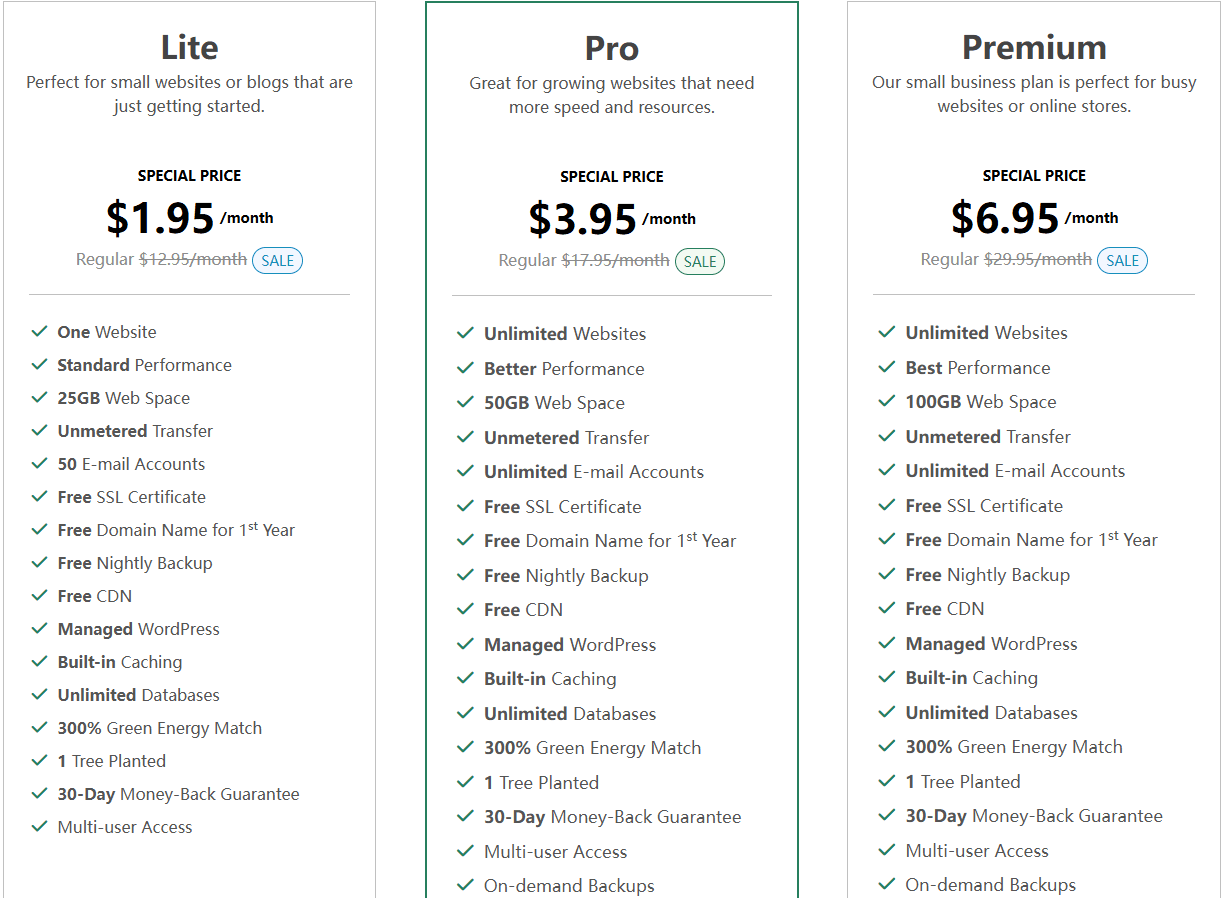Image resolution: width=1226 pixels, height=898 pixels.
Task: Click the checkmark beside Pro's Better Performance
Action: pyautogui.click(x=465, y=368)
